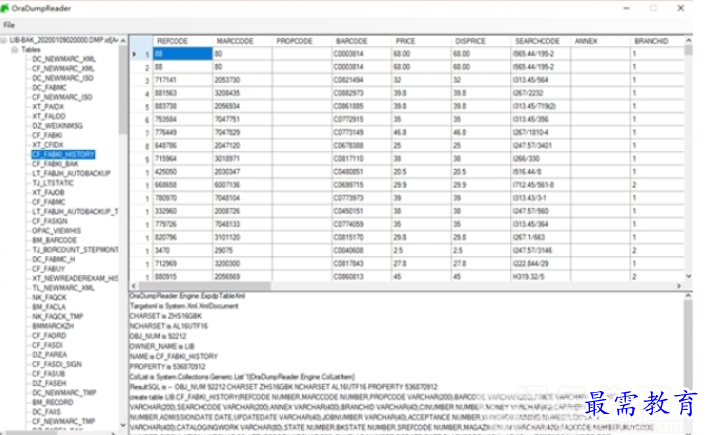The image size is (706, 435).
Task: Select the XT_FALOD table
Action: click(49, 116)
